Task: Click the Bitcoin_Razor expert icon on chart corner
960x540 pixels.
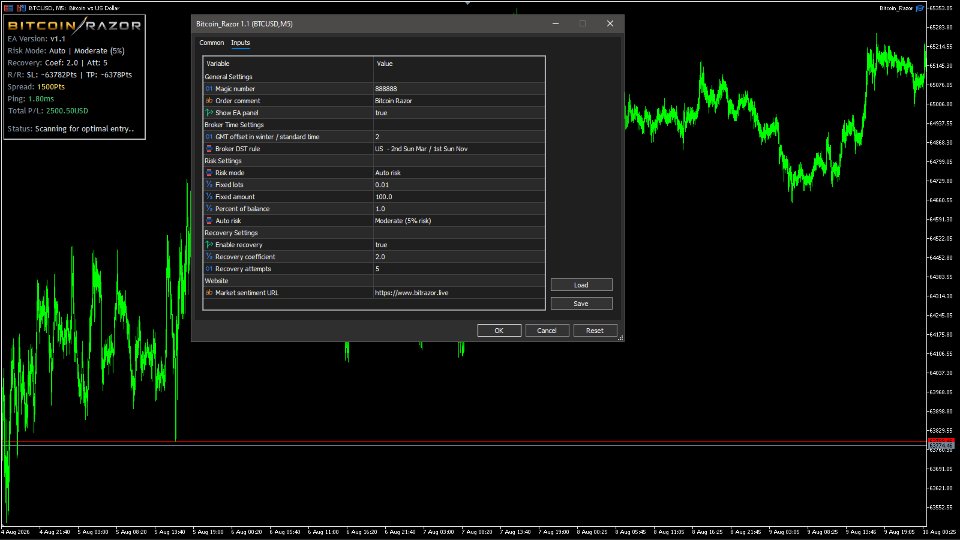Action: [920, 8]
